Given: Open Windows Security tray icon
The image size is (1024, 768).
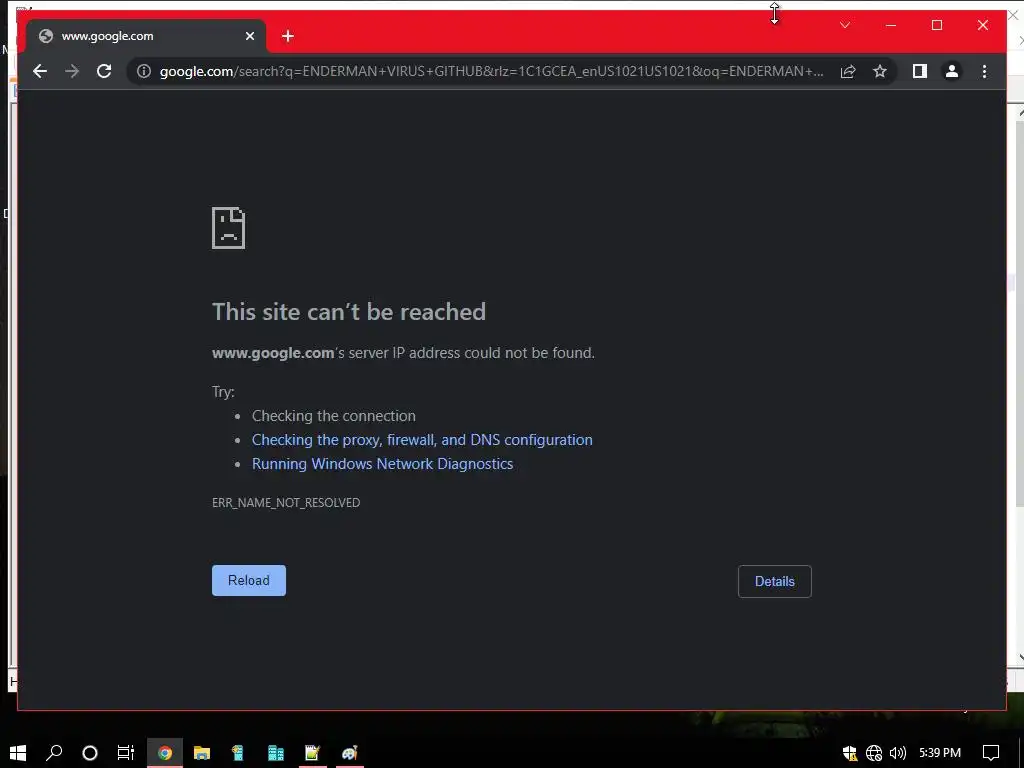Looking at the screenshot, I should (850, 753).
